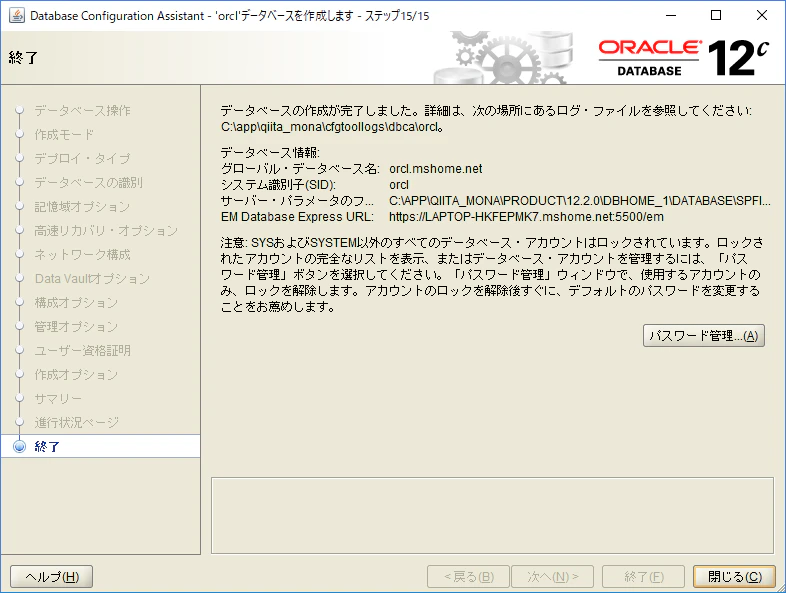This screenshot has width=786, height=593.
Task: Select the データベース操作 step in the sidebar
Action: (83, 110)
